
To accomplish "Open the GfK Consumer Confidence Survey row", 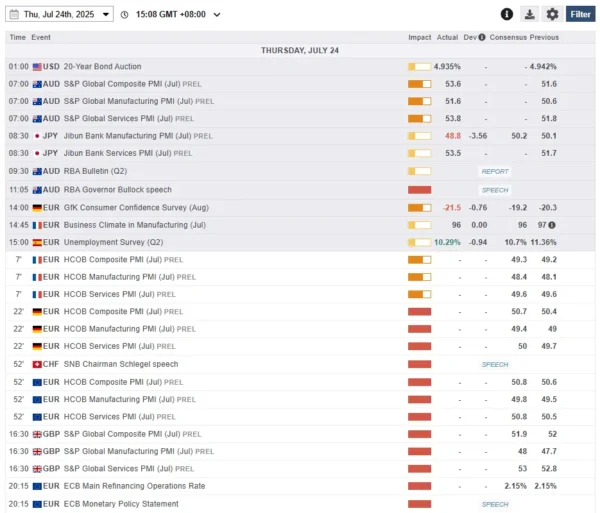I will (300, 208).
